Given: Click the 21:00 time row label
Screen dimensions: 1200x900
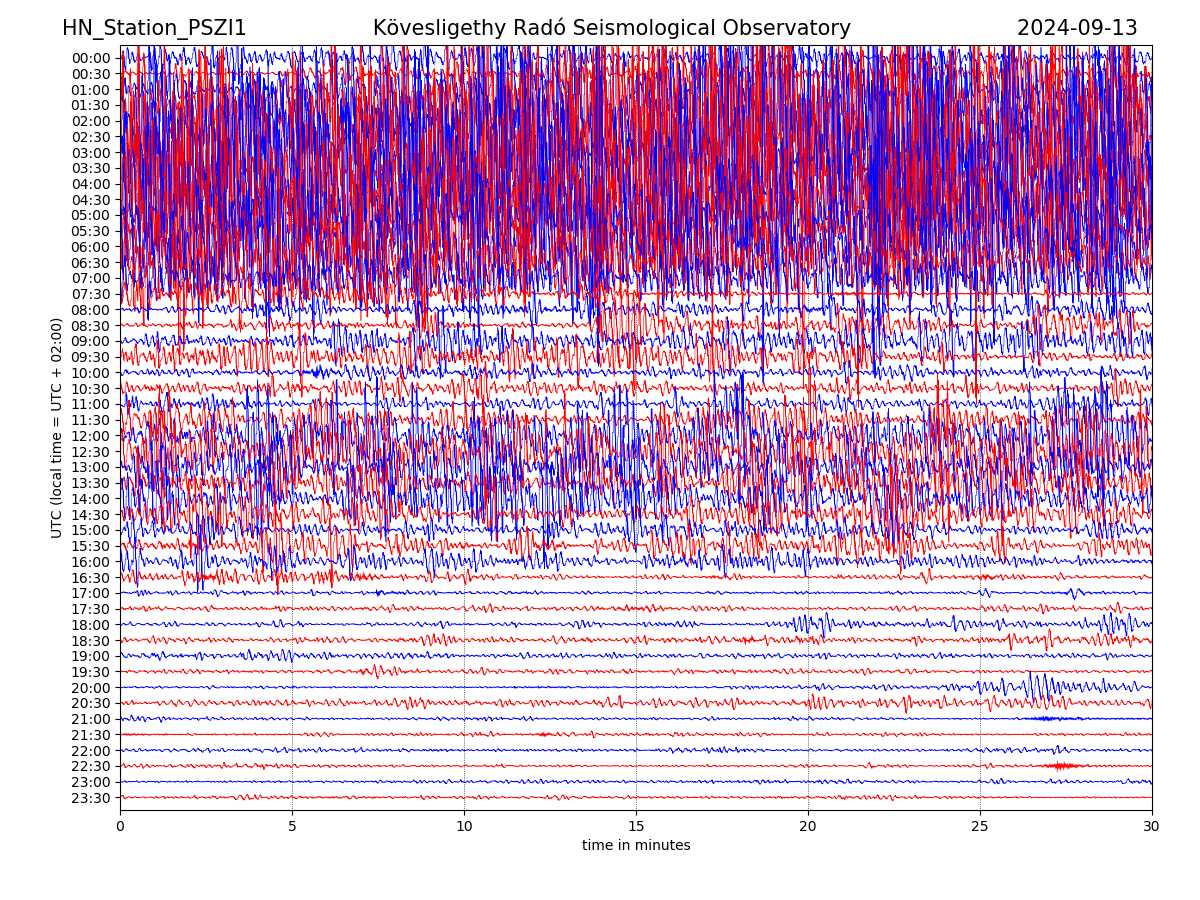Looking at the screenshot, I should [90, 719].
